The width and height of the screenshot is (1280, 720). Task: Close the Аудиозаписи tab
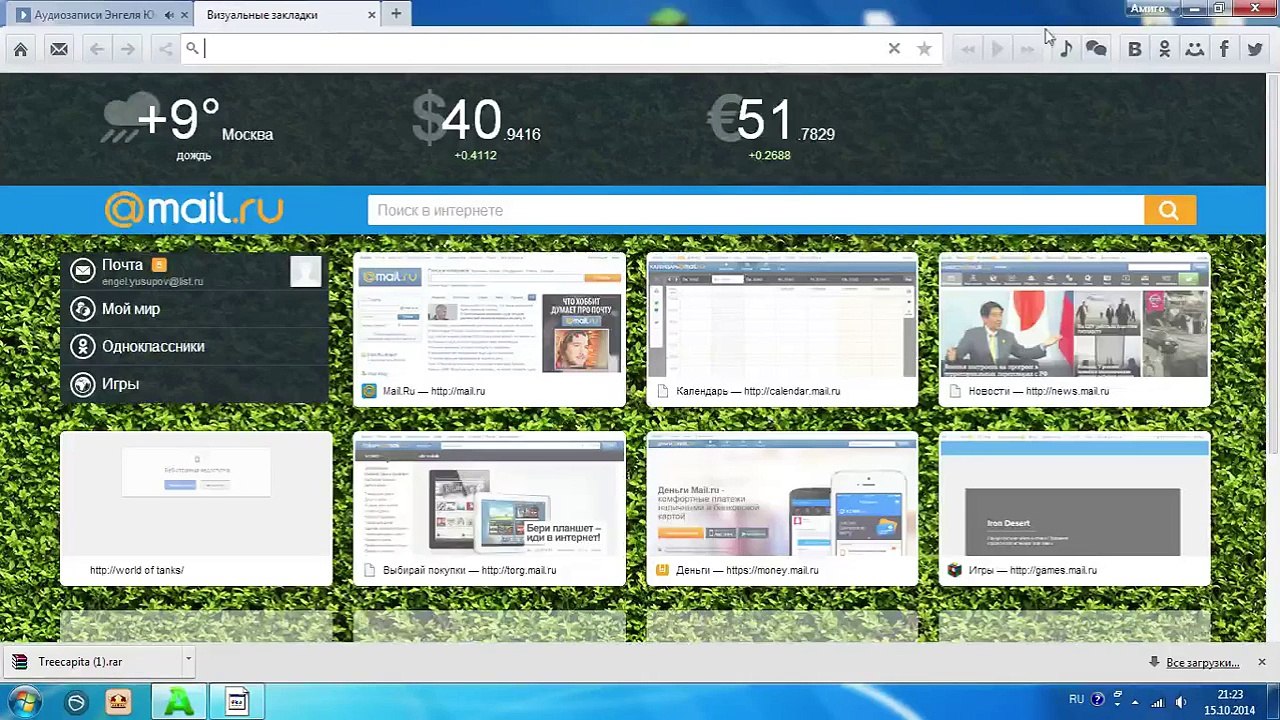pyautogui.click(x=185, y=15)
